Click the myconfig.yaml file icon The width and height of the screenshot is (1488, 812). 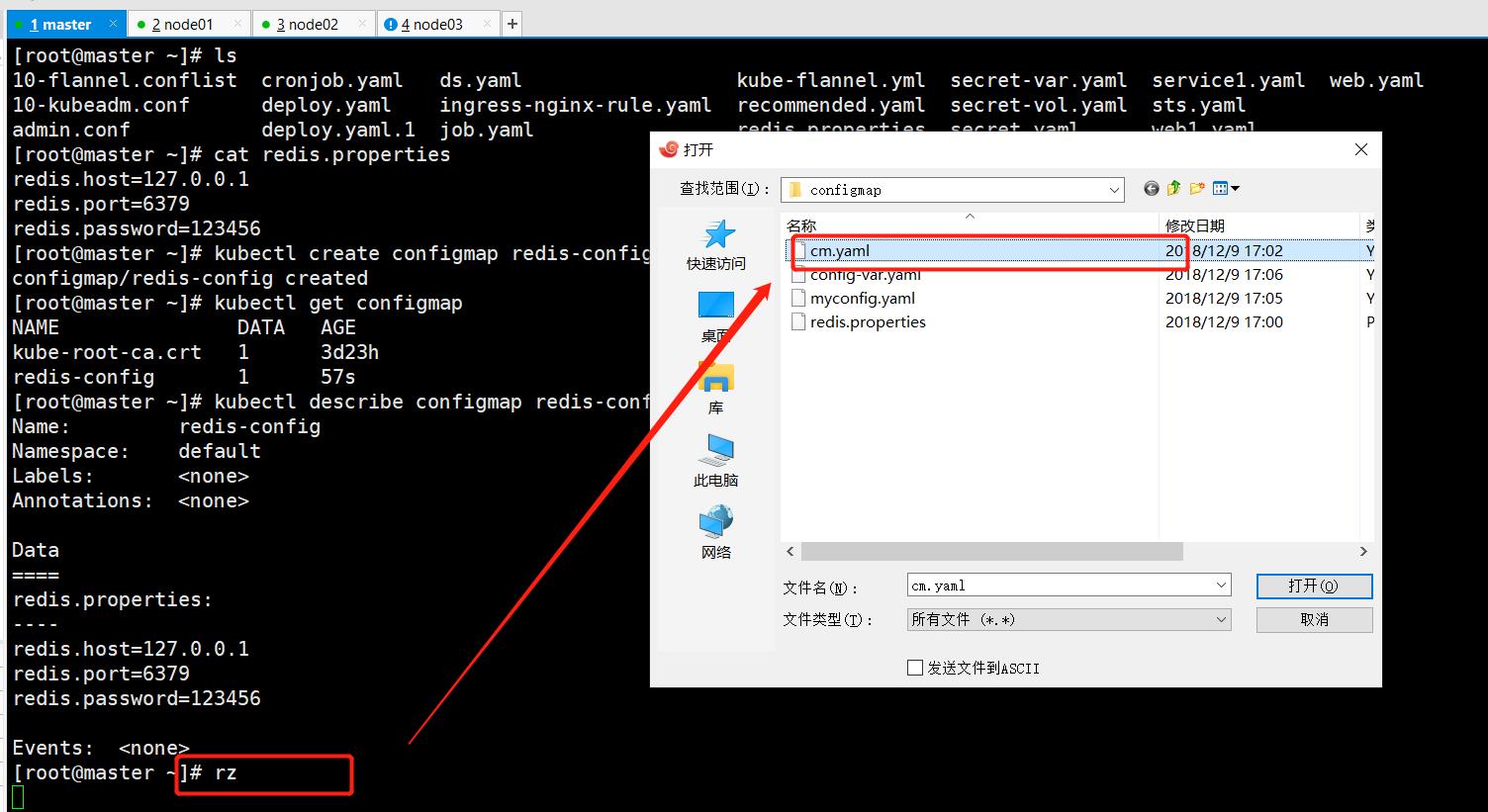799,299
